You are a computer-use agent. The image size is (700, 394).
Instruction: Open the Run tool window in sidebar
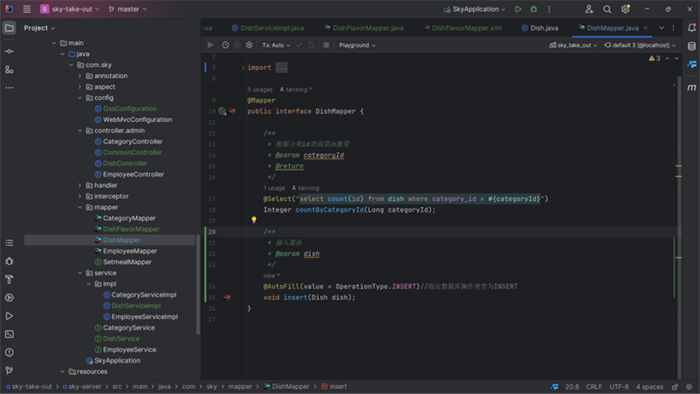pos(9,316)
